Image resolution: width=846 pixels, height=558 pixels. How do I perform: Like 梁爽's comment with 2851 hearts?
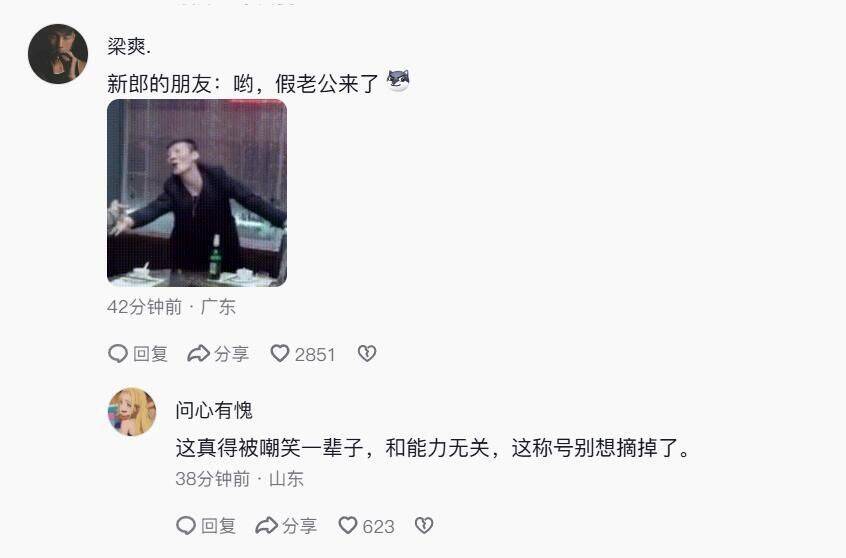280,353
